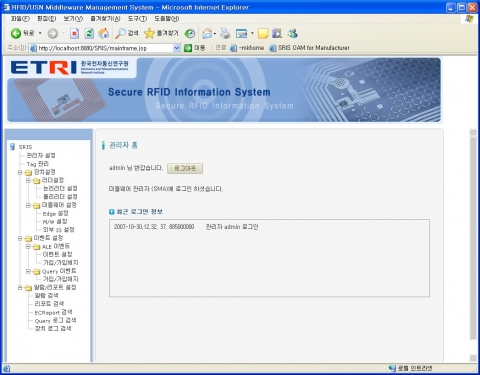Click the 미들웨어 설정 folder icon
Image resolution: width=480 pixels, height=375 pixels.
36,205
